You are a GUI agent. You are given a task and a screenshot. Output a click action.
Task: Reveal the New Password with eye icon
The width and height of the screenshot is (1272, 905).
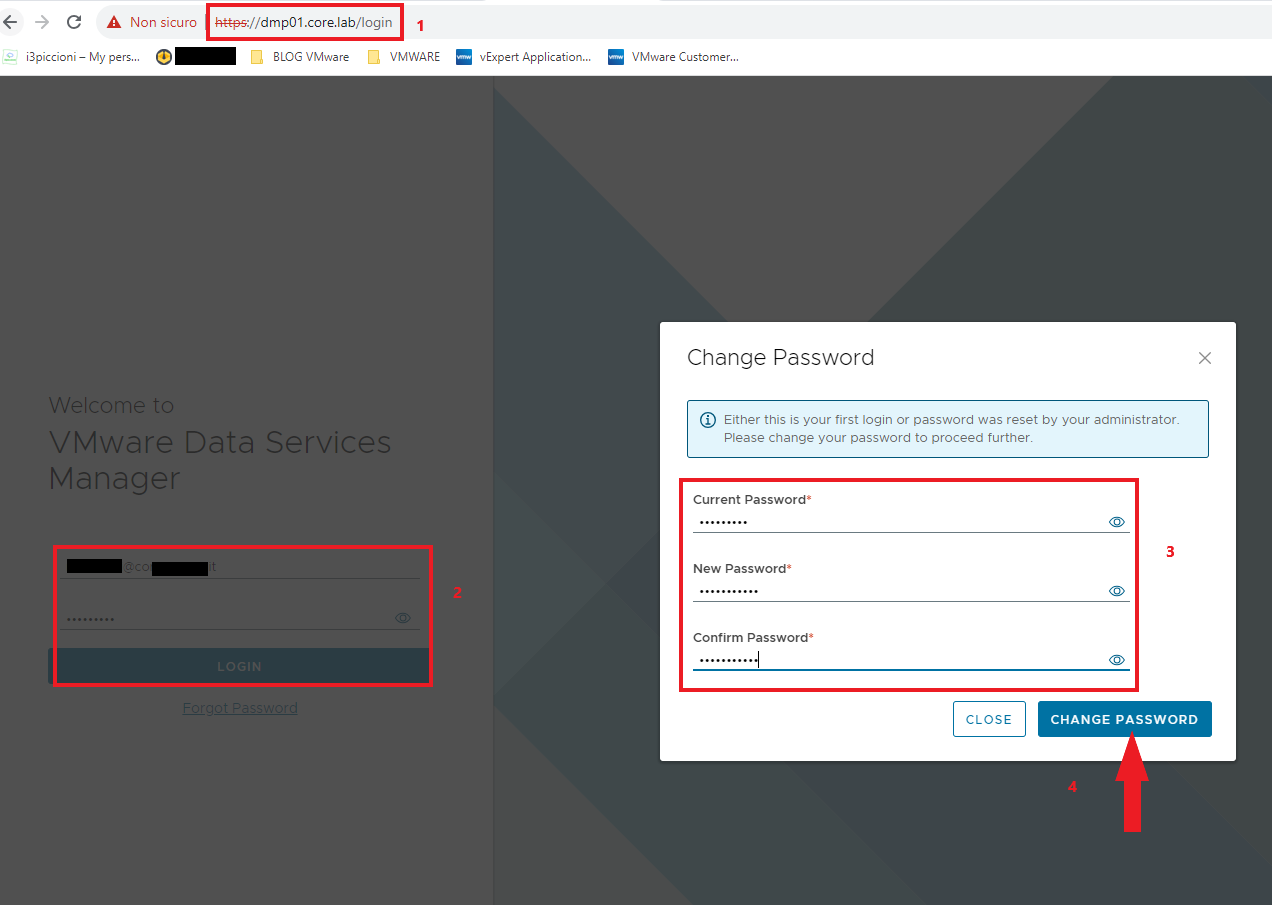point(1117,591)
